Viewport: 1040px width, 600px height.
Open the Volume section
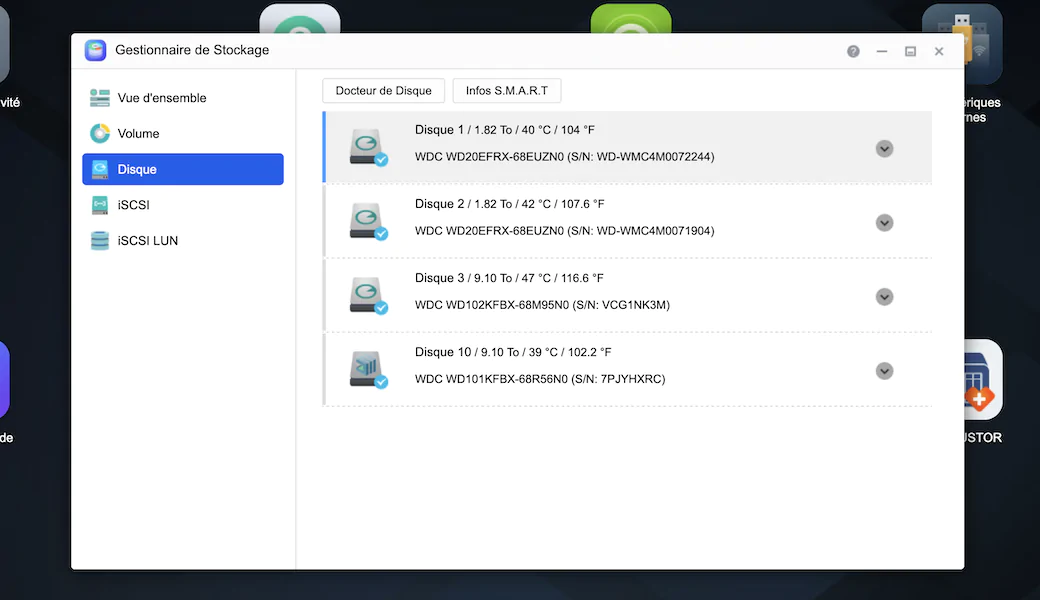[x=183, y=134]
